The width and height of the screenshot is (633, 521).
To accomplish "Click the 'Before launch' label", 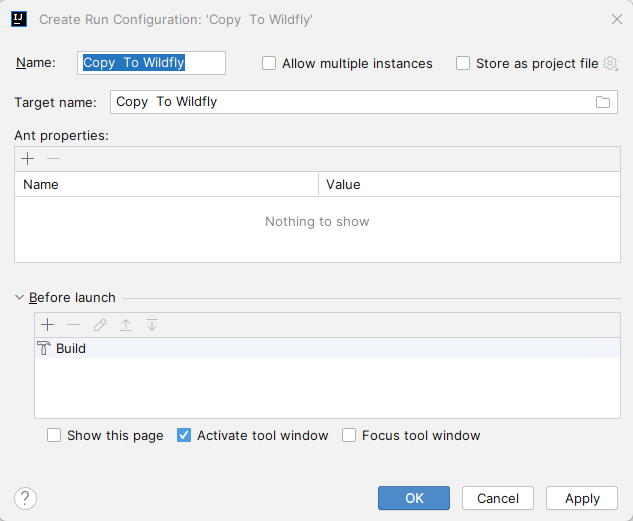I will coord(72,297).
